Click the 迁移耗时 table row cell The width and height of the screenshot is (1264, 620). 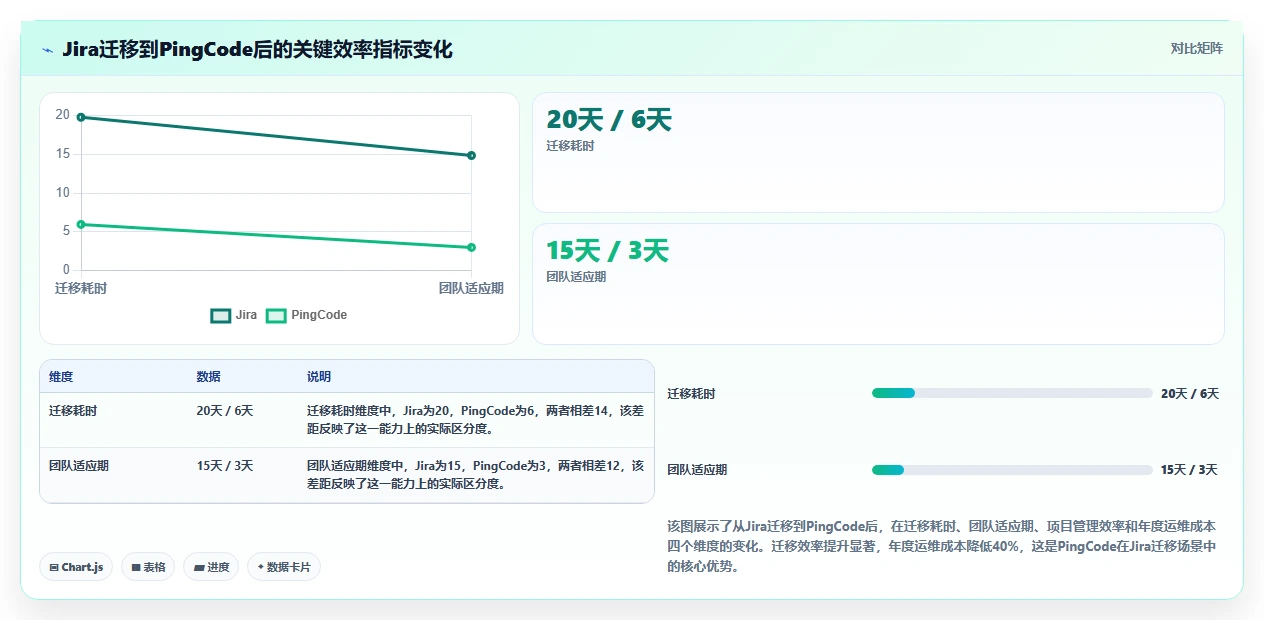pos(73,411)
